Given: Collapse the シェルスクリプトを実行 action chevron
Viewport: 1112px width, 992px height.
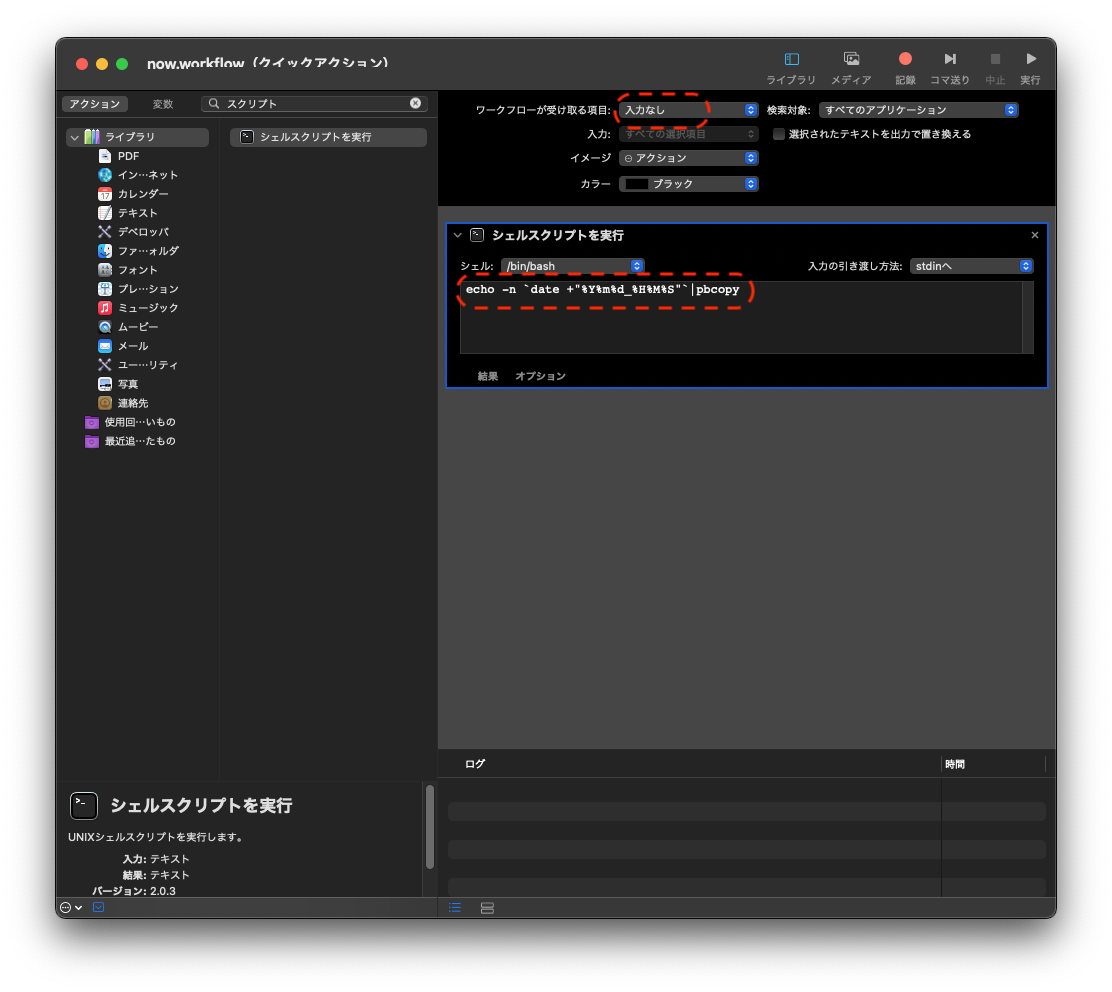Looking at the screenshot, I should pyautogui.click(x=457, y=235).
